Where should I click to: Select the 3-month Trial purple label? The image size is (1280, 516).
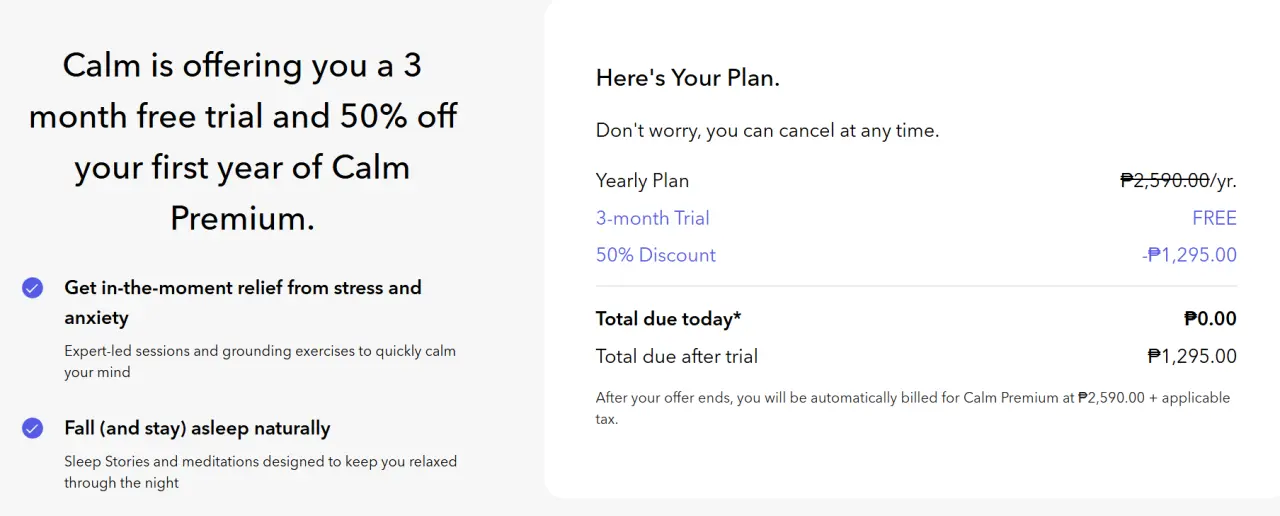point(652,218)
